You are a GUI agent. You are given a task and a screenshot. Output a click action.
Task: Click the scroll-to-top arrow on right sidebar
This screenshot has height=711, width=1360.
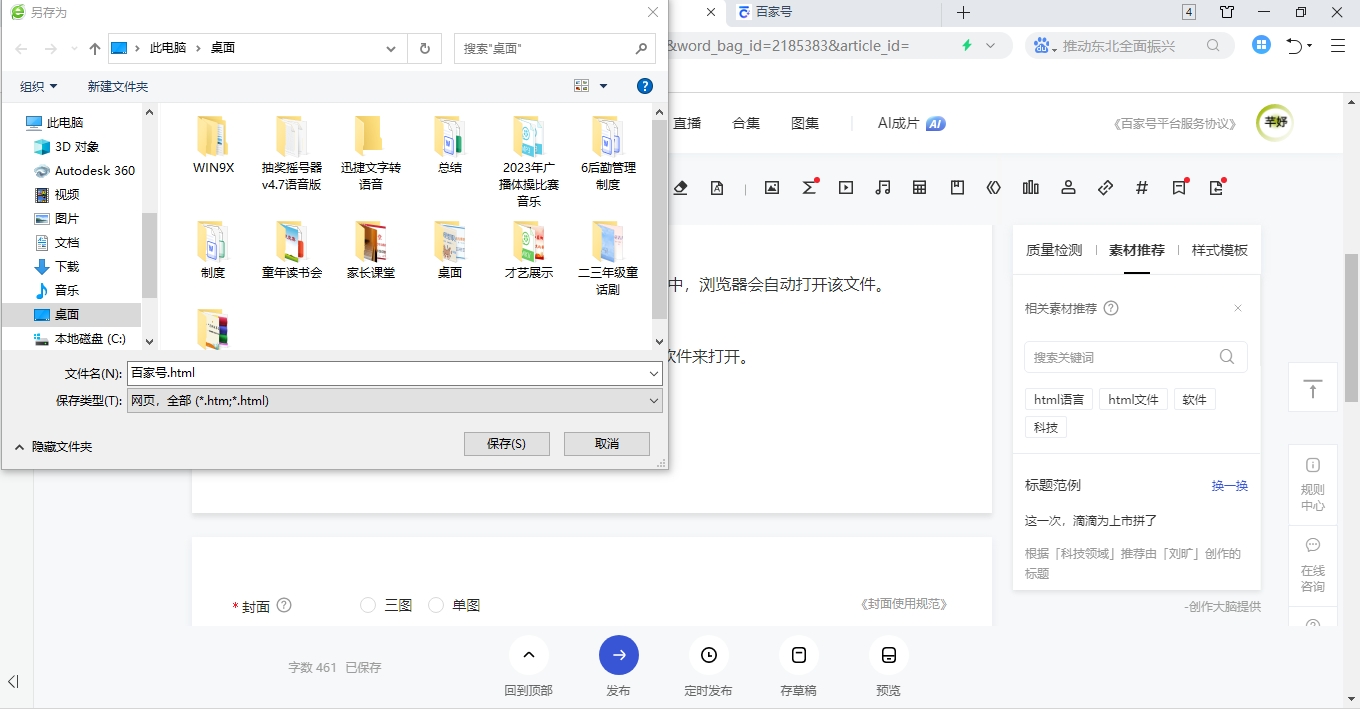coord(1313,389)
